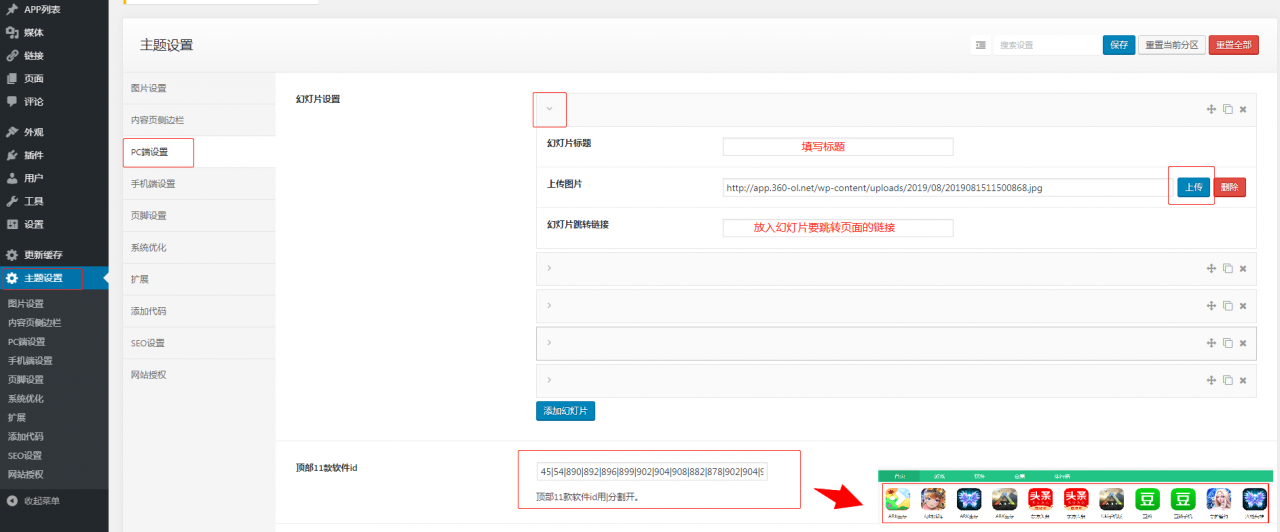Click the speech bubble icon for 评论
Screen dimensions: 1280x532
[12, 101]
